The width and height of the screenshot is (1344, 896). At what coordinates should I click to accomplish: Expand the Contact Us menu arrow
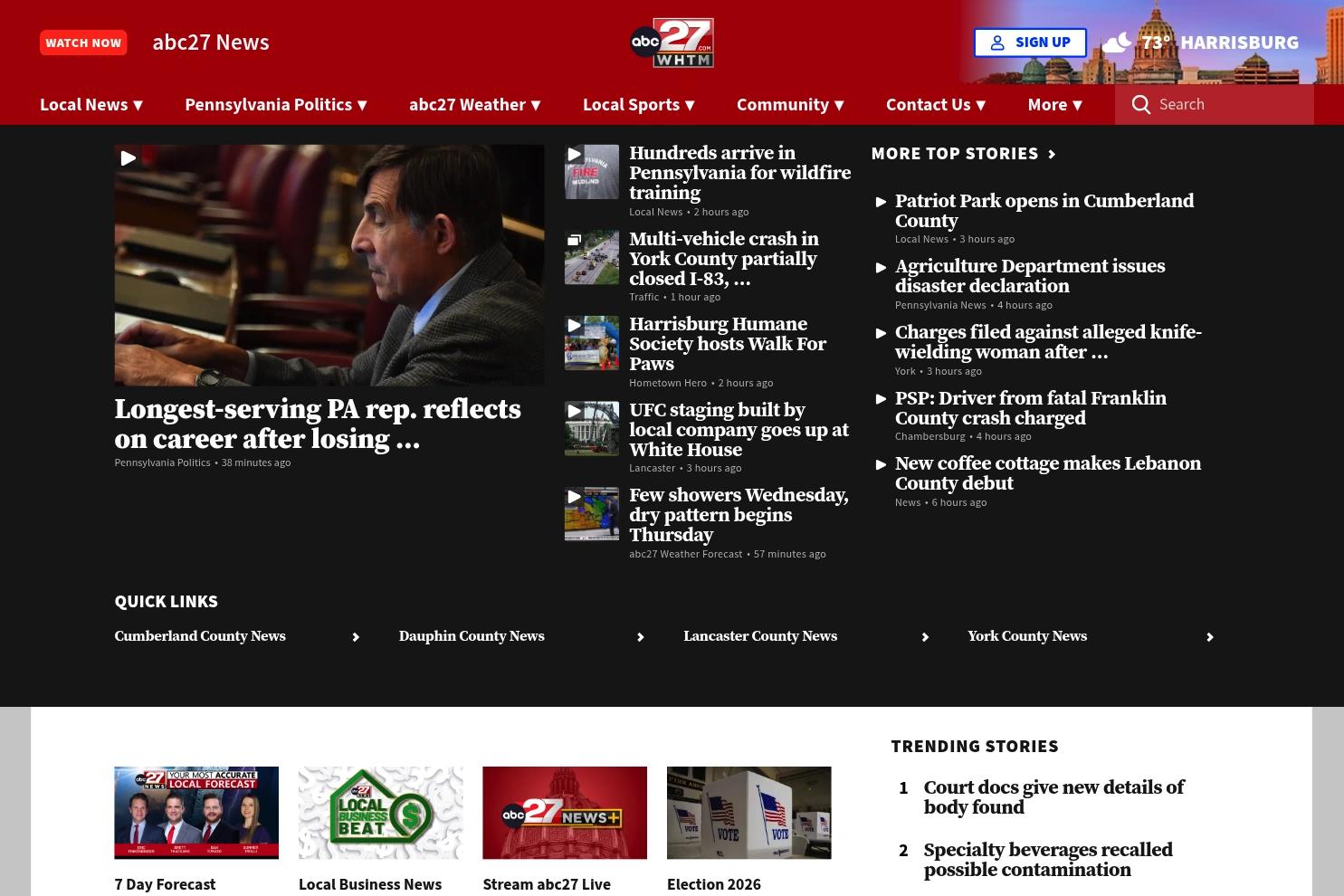point(981,106)
